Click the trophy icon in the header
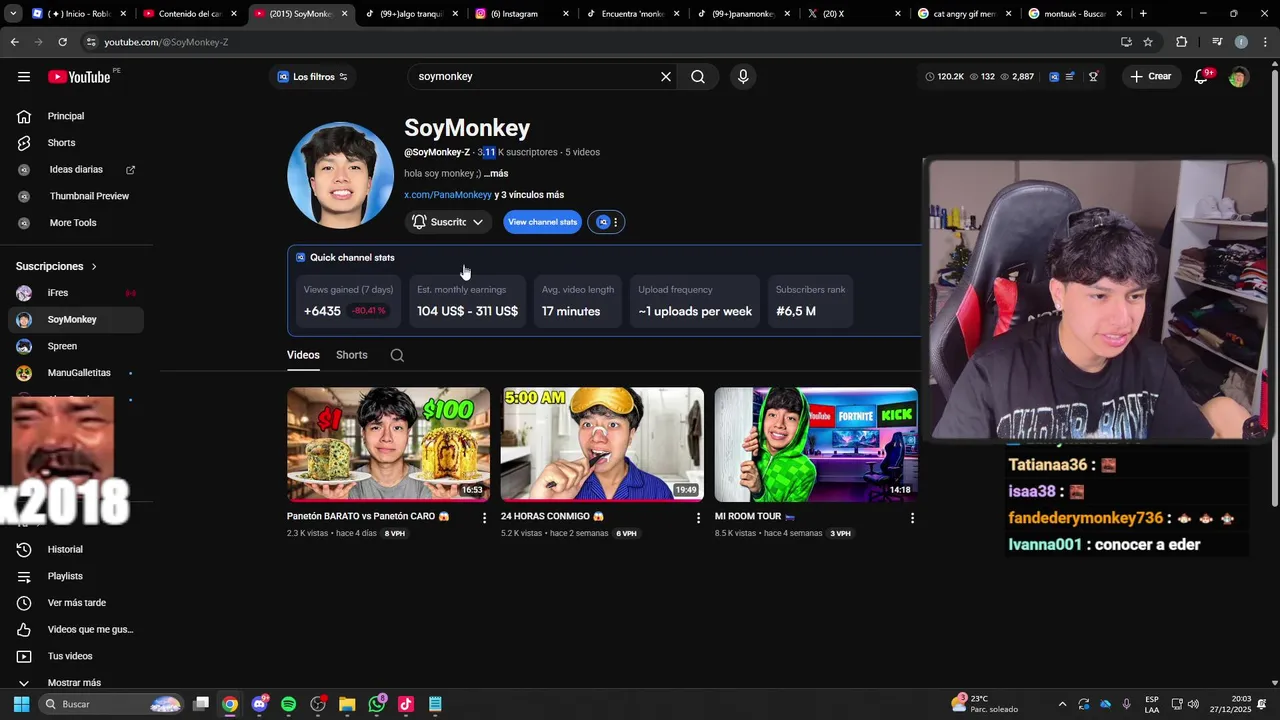Screen dimensions: 1280x720 pos(1093,77)
